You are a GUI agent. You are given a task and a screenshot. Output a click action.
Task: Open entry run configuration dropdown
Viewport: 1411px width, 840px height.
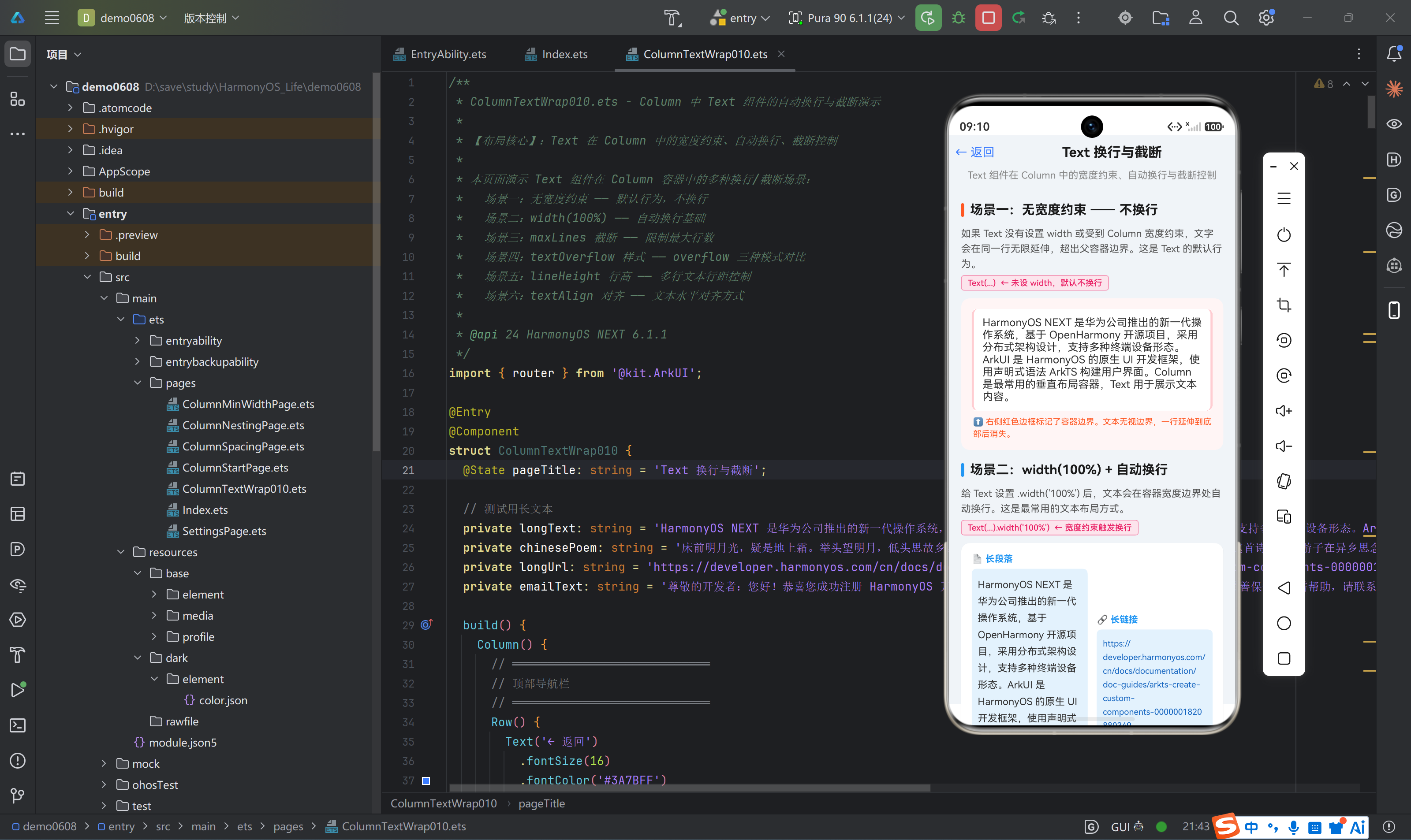pos(740,18)
